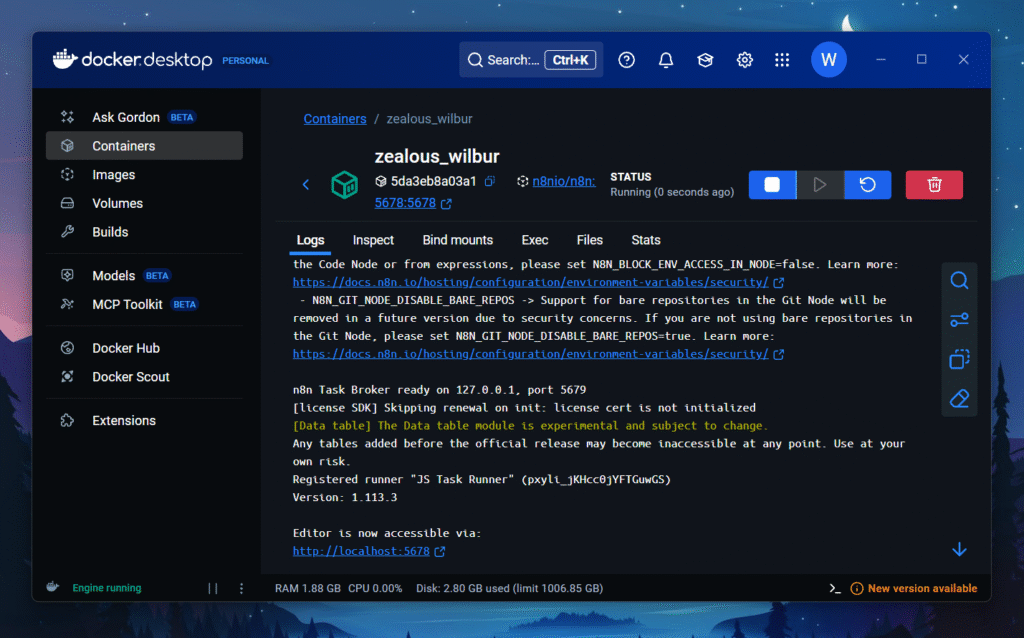Screen dimensions: 1024x638
Task: Restart the container with restart icon
Action: pos(867,185)
